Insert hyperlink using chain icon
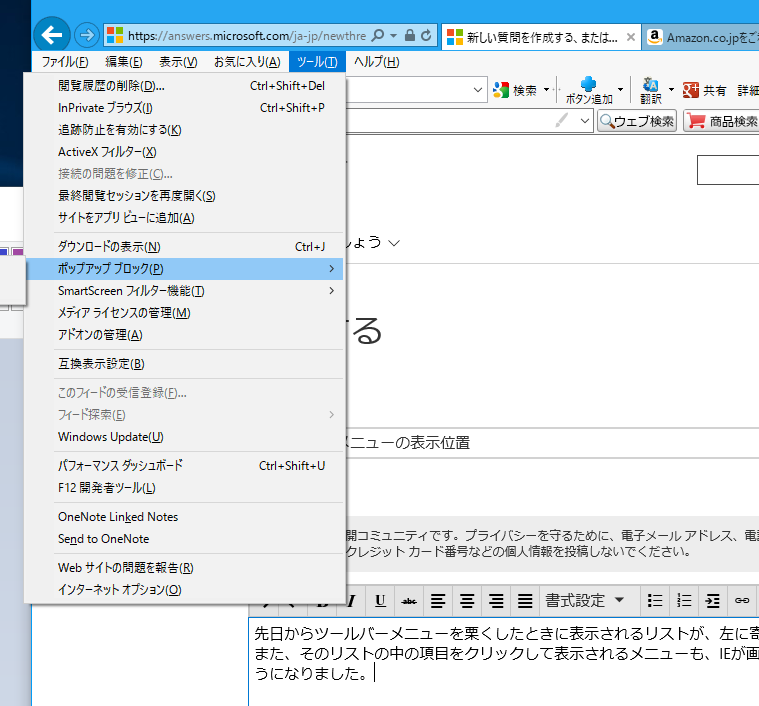The height and width of the screenshot is (706, 759). pyautogui.click(x=742, y=601)
